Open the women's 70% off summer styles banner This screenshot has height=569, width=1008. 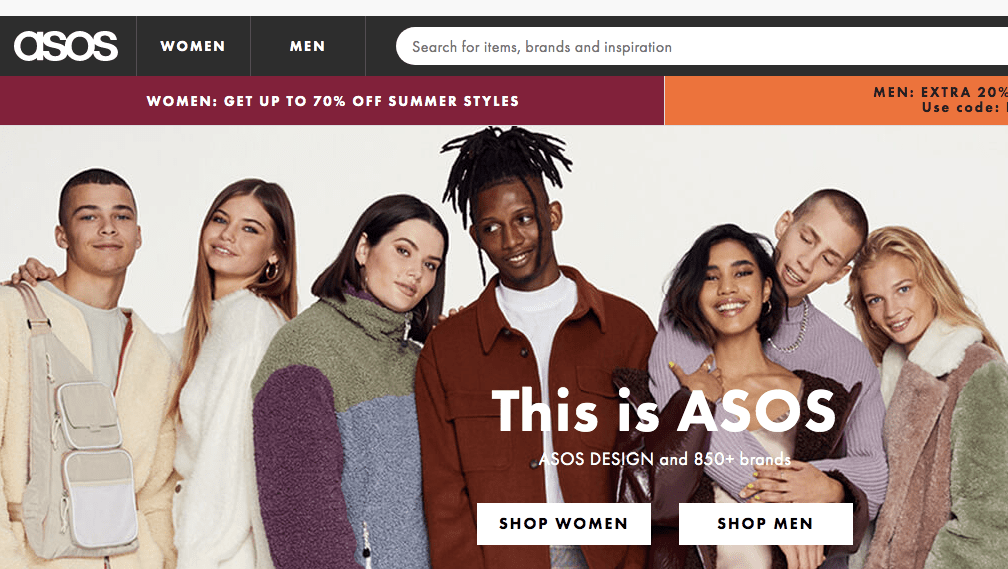[x=332, y=101]
